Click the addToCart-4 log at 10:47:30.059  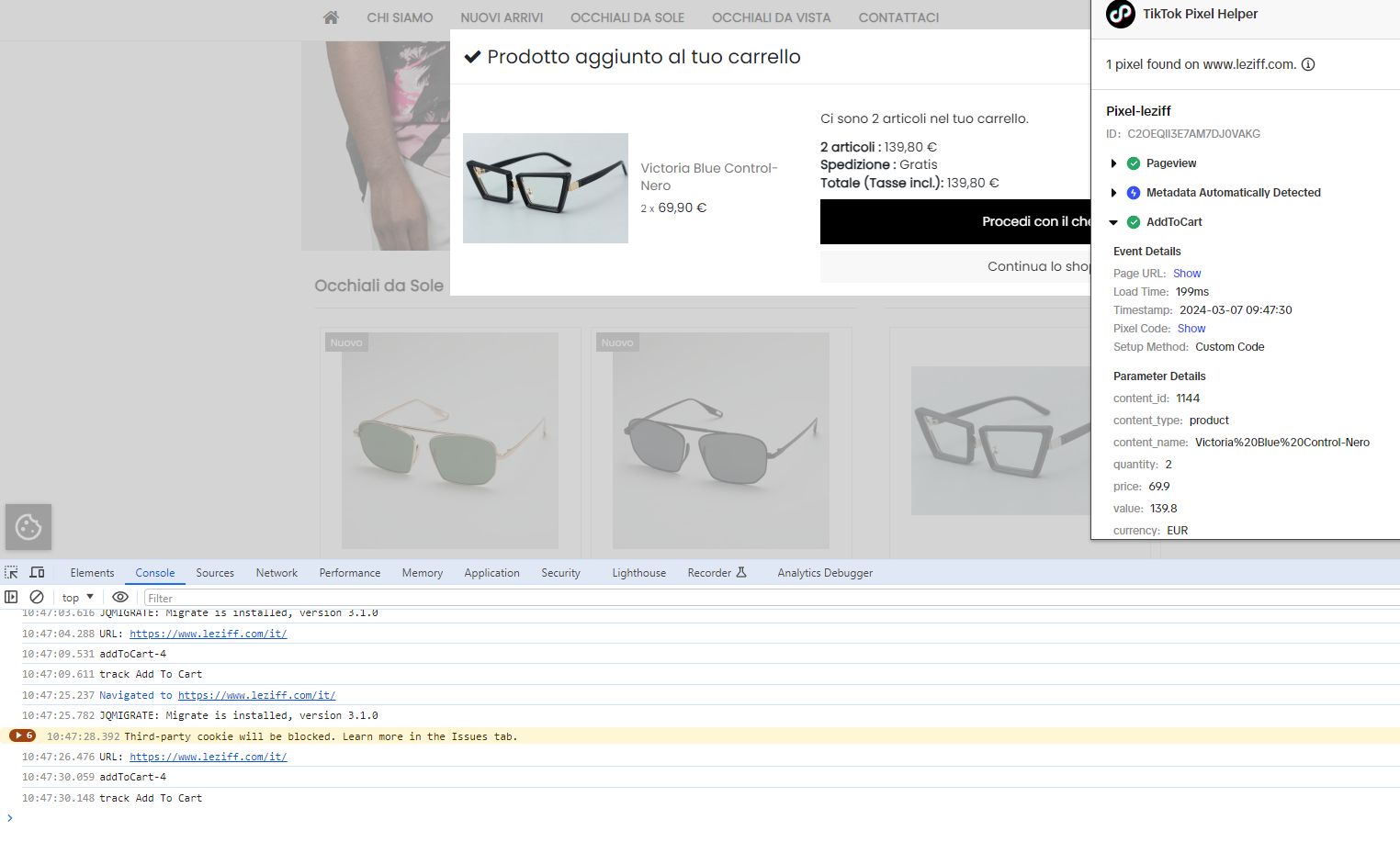pos(133,777)
